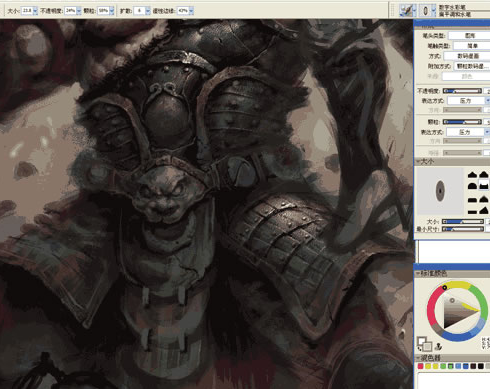Open the brush category picker icon
Image resolution: width=490 pixels, height=389 pixels.
[x=406, y=11]
